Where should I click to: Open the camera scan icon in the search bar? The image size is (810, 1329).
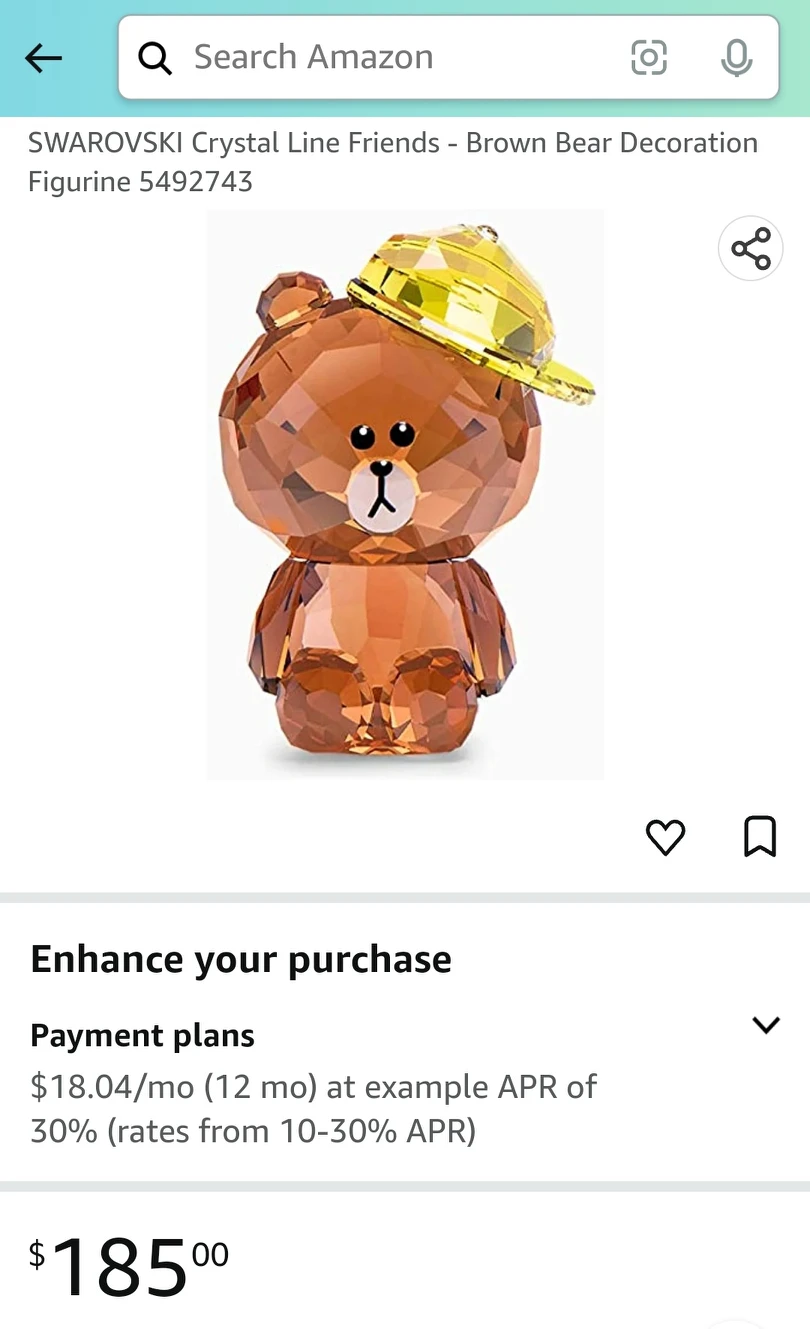(x=649, y=58)
